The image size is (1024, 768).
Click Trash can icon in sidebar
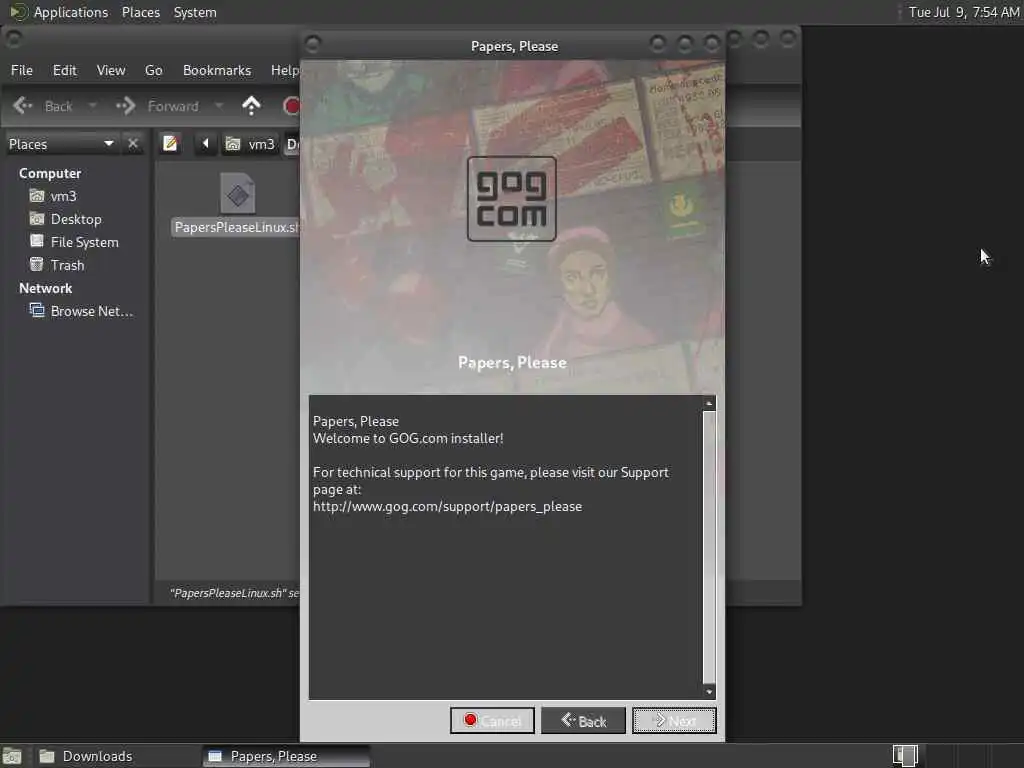click(37, 264)
